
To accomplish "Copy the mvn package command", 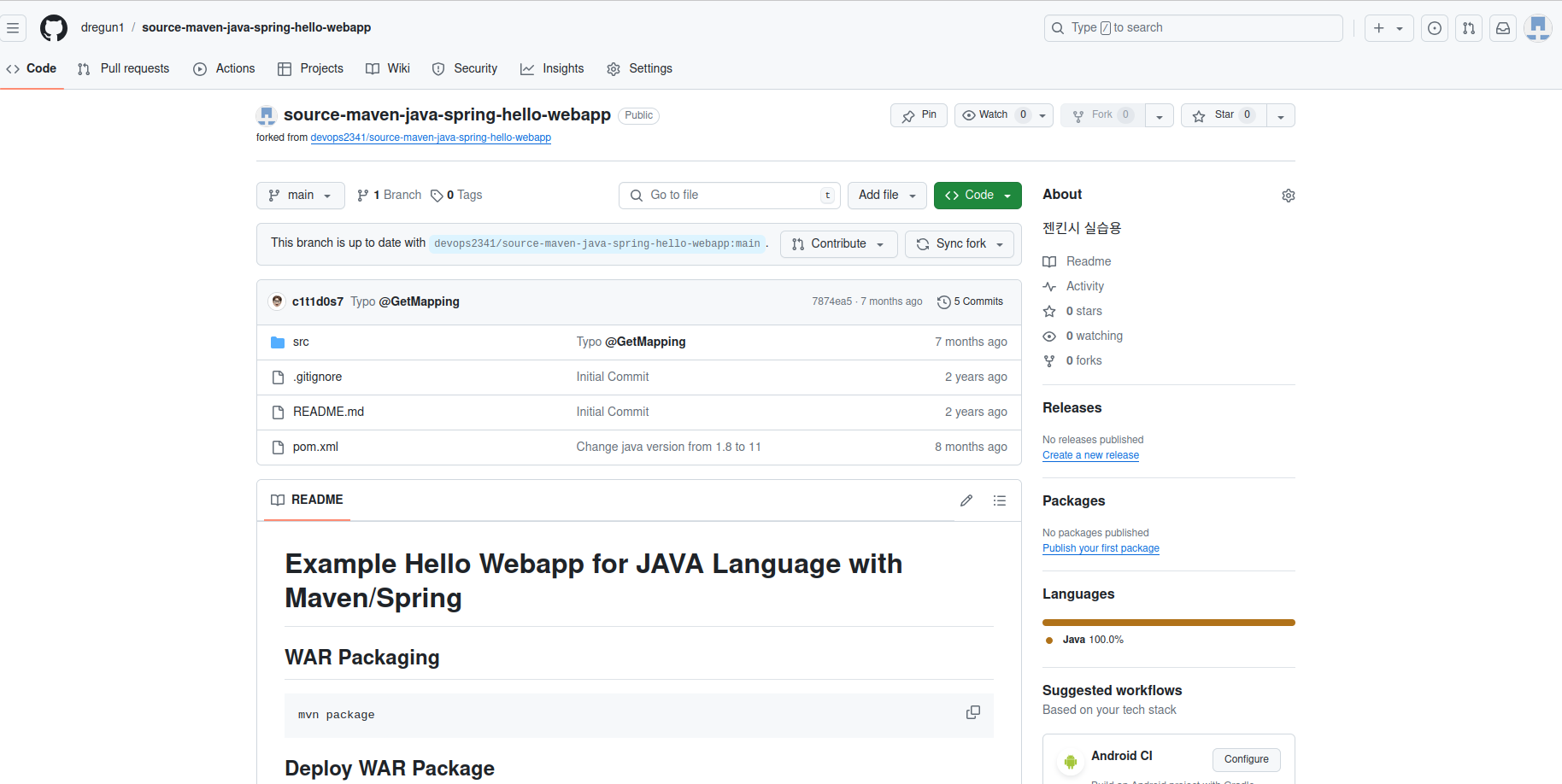I will point(972,712).
